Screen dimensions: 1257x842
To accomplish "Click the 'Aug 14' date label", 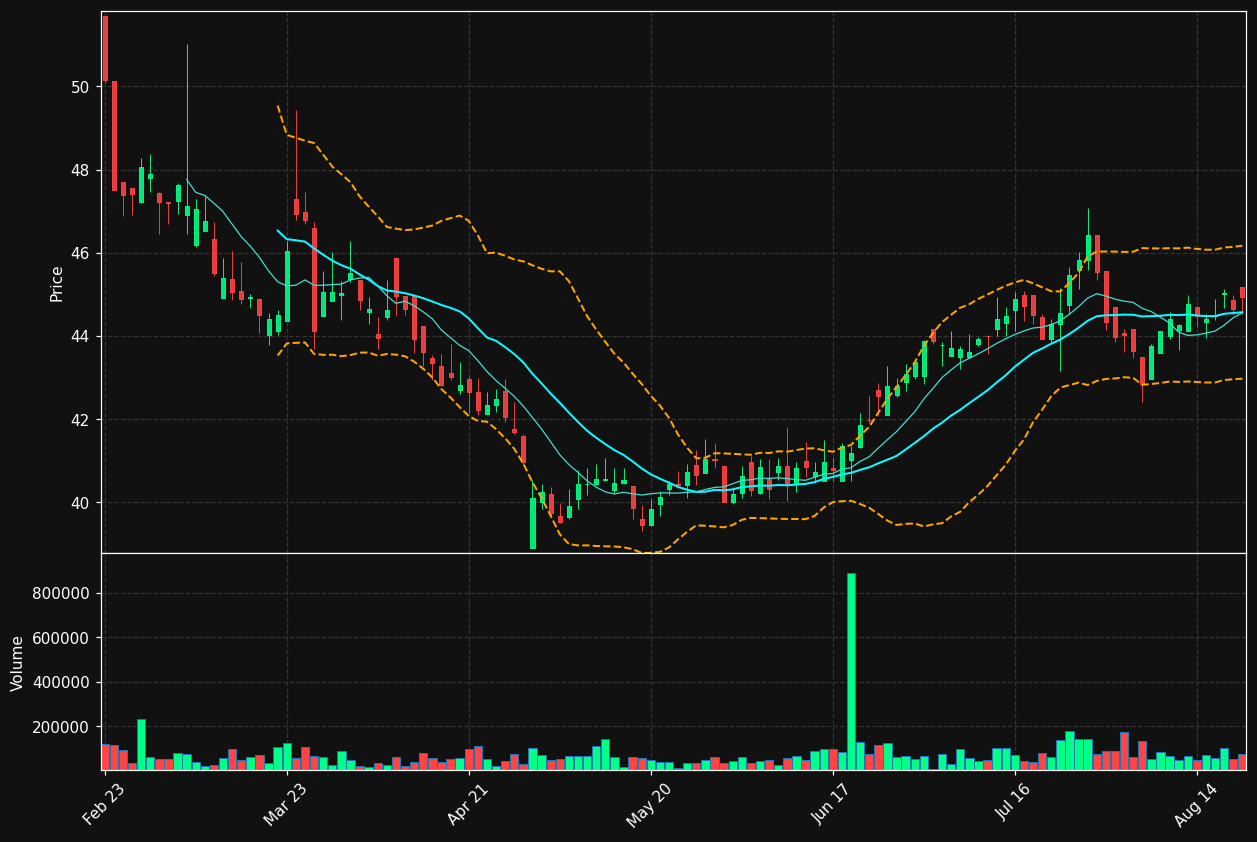I will coord(1196,804).
